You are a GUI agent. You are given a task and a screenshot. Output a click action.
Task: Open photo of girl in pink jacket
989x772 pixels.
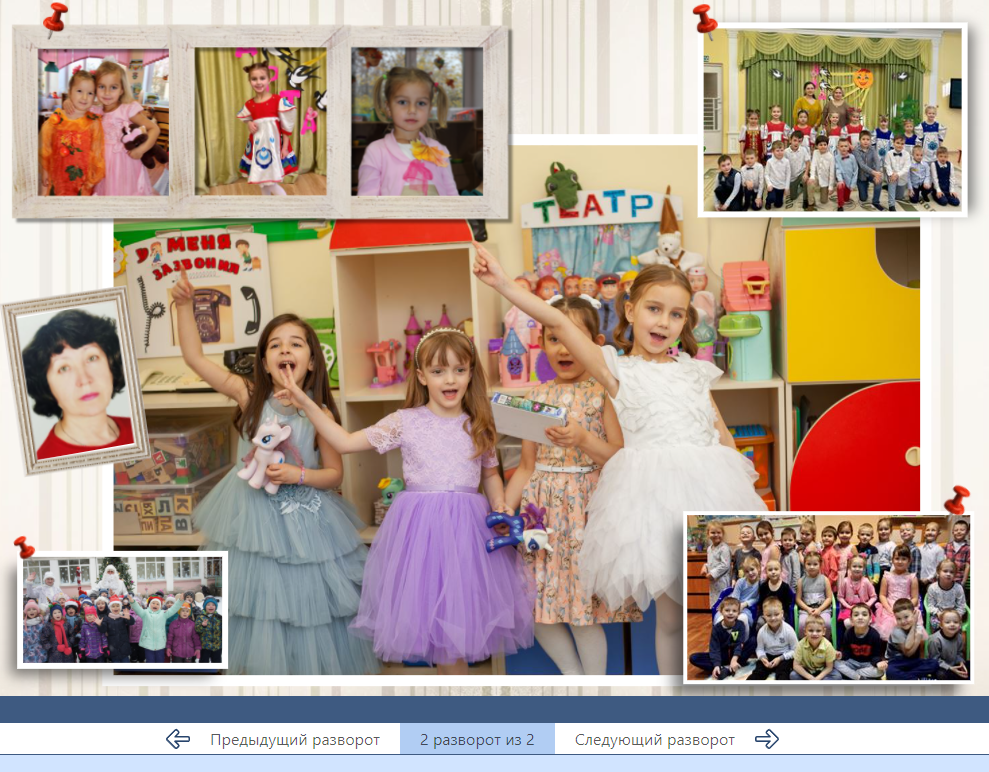click(417, 122)
